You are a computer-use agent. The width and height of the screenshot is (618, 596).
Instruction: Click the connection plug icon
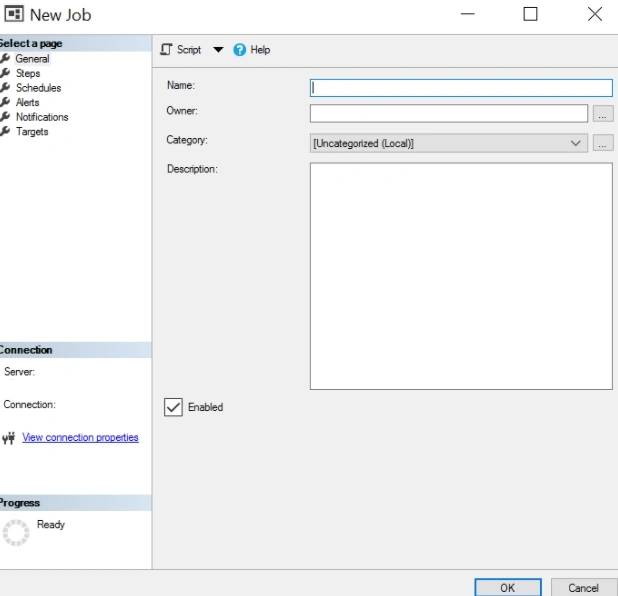9,438
